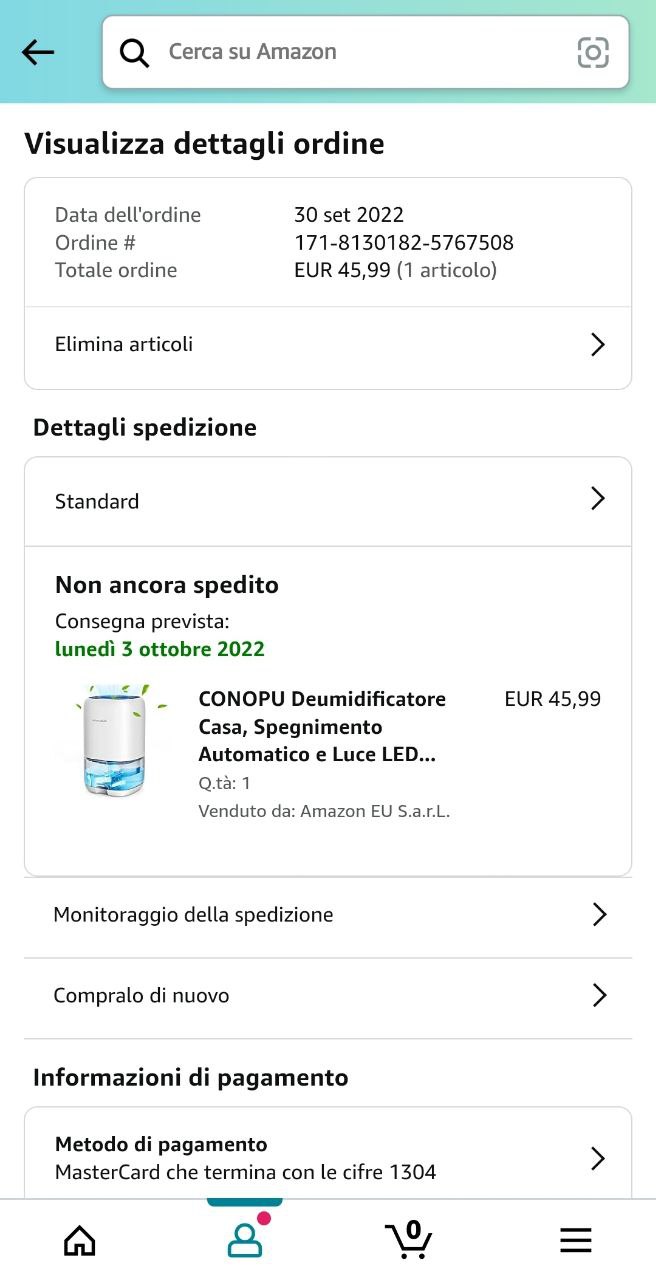Expand the Standard shipping chevron
The width and height of the screenshot is (656, 1280).
598,499
